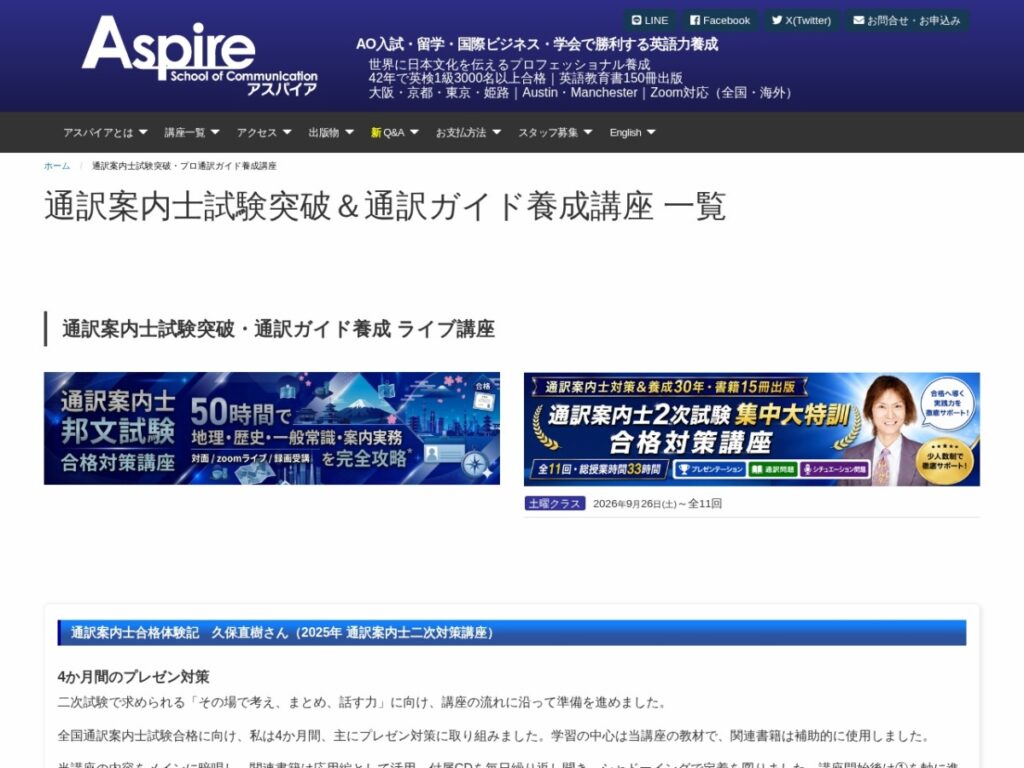Image resolution: width=1024 pixels, height=768 pixels.
Task: Click the 2026年9月26日(土)～全11回 schedule text
Action: 657,504
